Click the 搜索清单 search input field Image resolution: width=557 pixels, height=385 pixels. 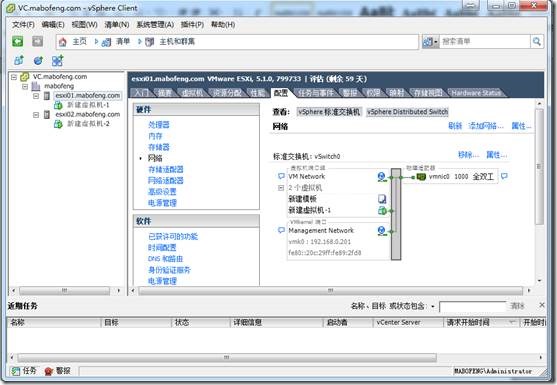coord(485,42)
